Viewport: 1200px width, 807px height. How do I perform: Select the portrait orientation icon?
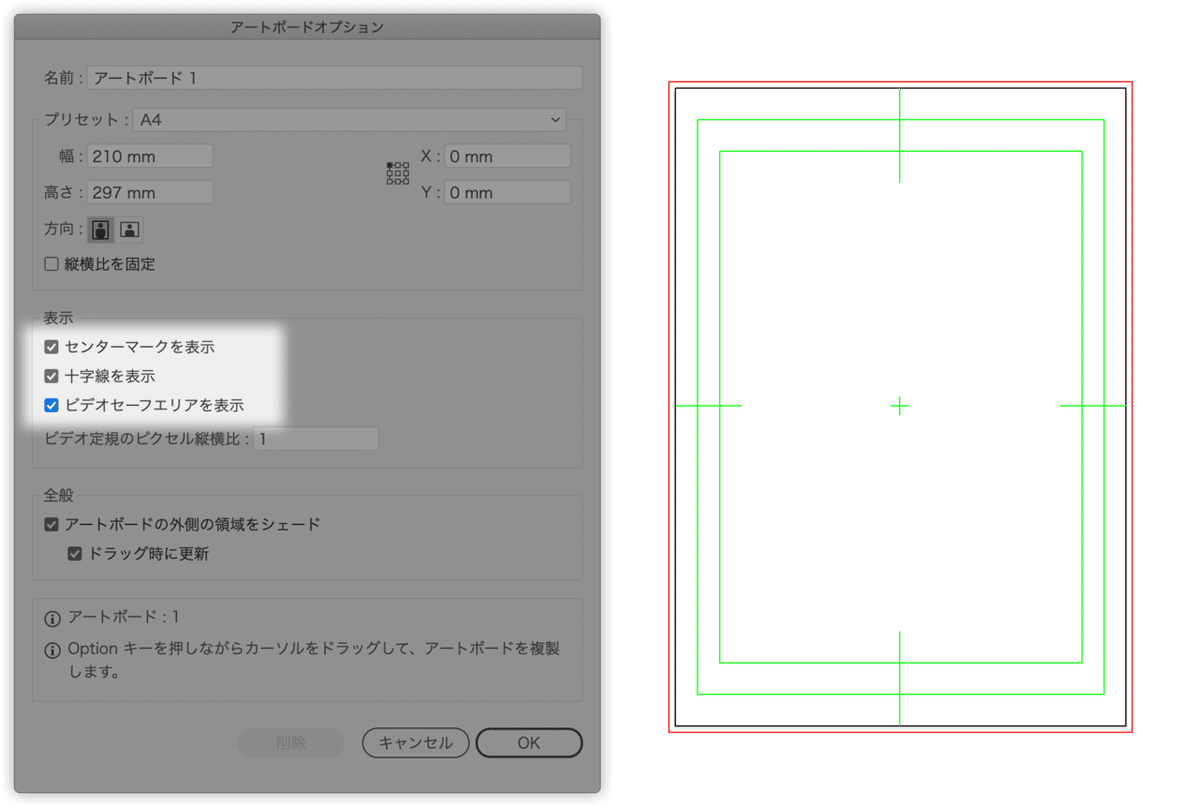point(100,229)
